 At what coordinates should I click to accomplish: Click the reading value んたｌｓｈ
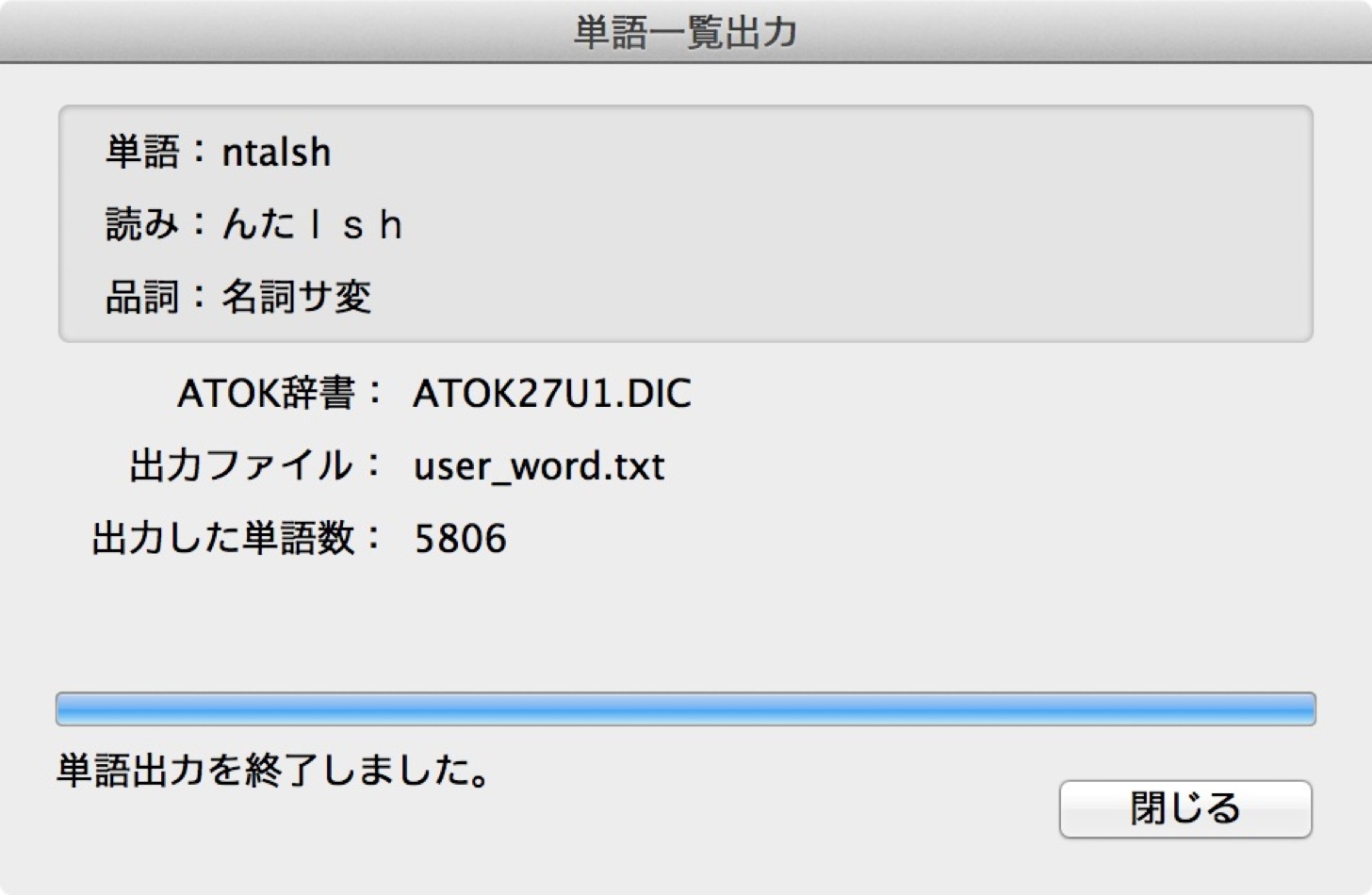[x=313, y=224]
